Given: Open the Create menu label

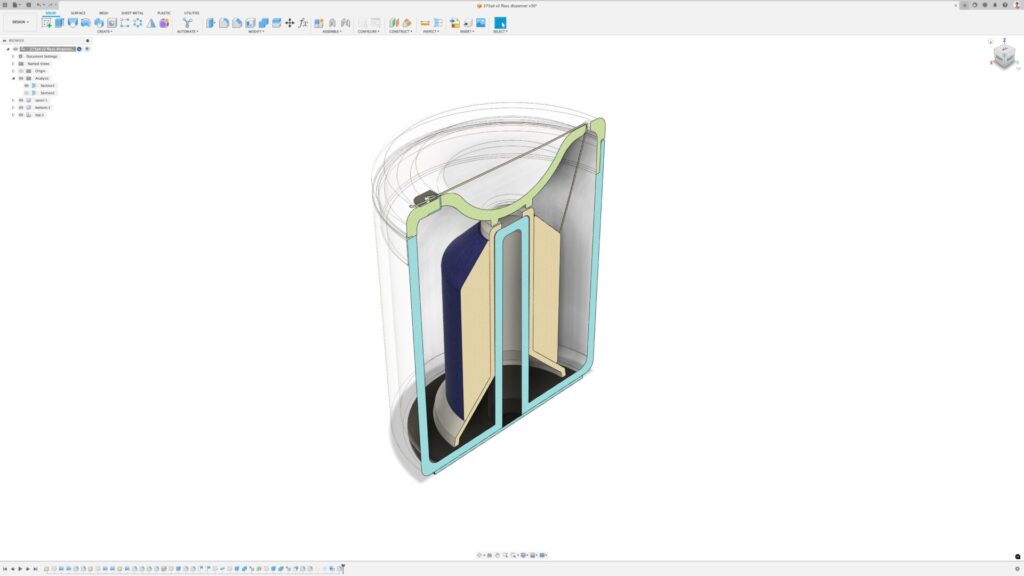Looking at the screenshot, I should pyautogui.click(x=104, y=31).
